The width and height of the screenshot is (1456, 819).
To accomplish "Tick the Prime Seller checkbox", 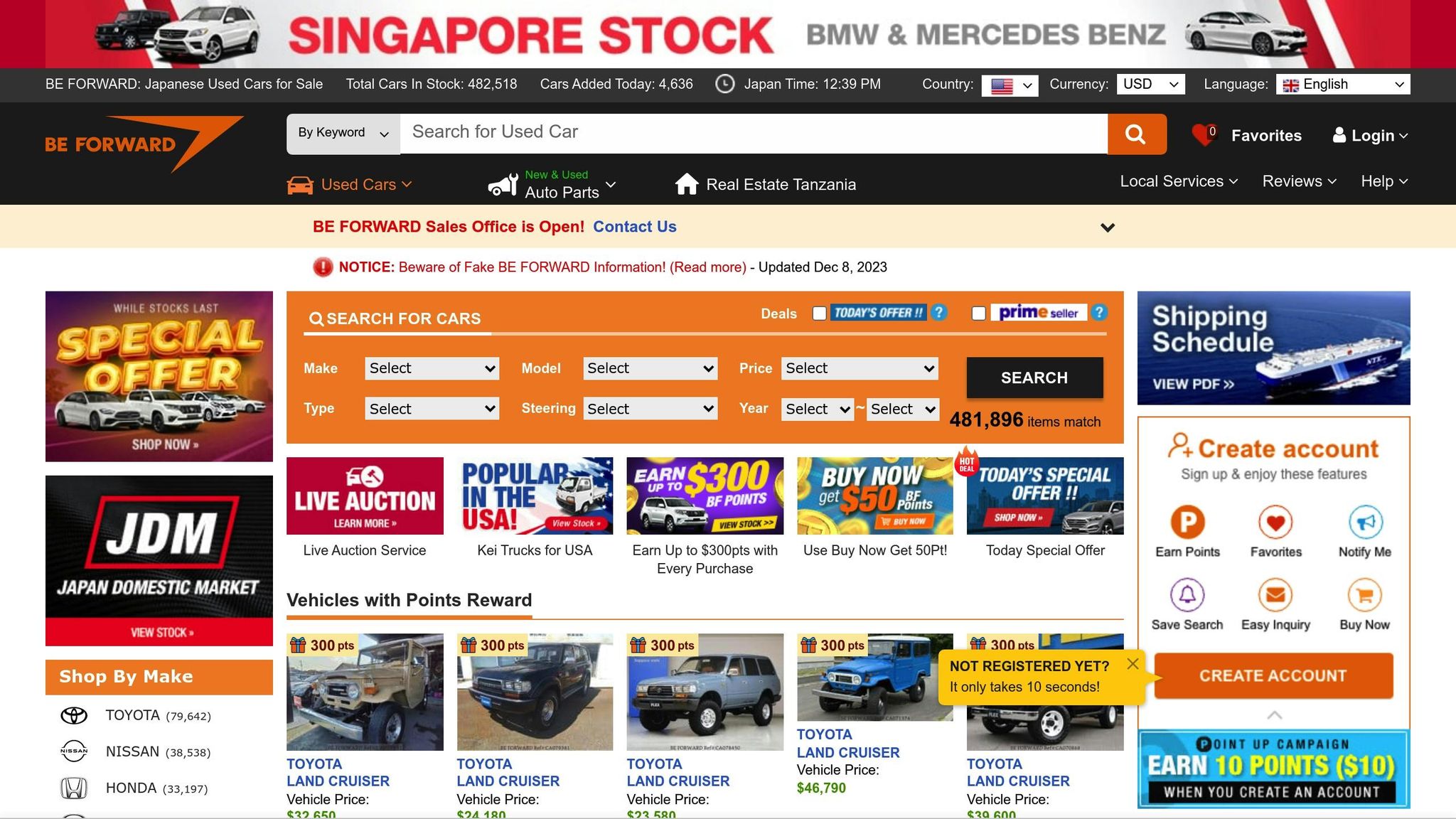I will tap(978, 314).
